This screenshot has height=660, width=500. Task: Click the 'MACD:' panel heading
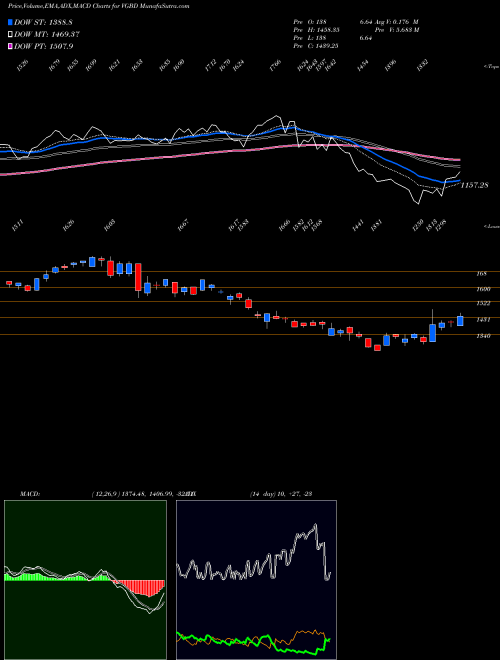pyautogui.click(x=30, y=494)
